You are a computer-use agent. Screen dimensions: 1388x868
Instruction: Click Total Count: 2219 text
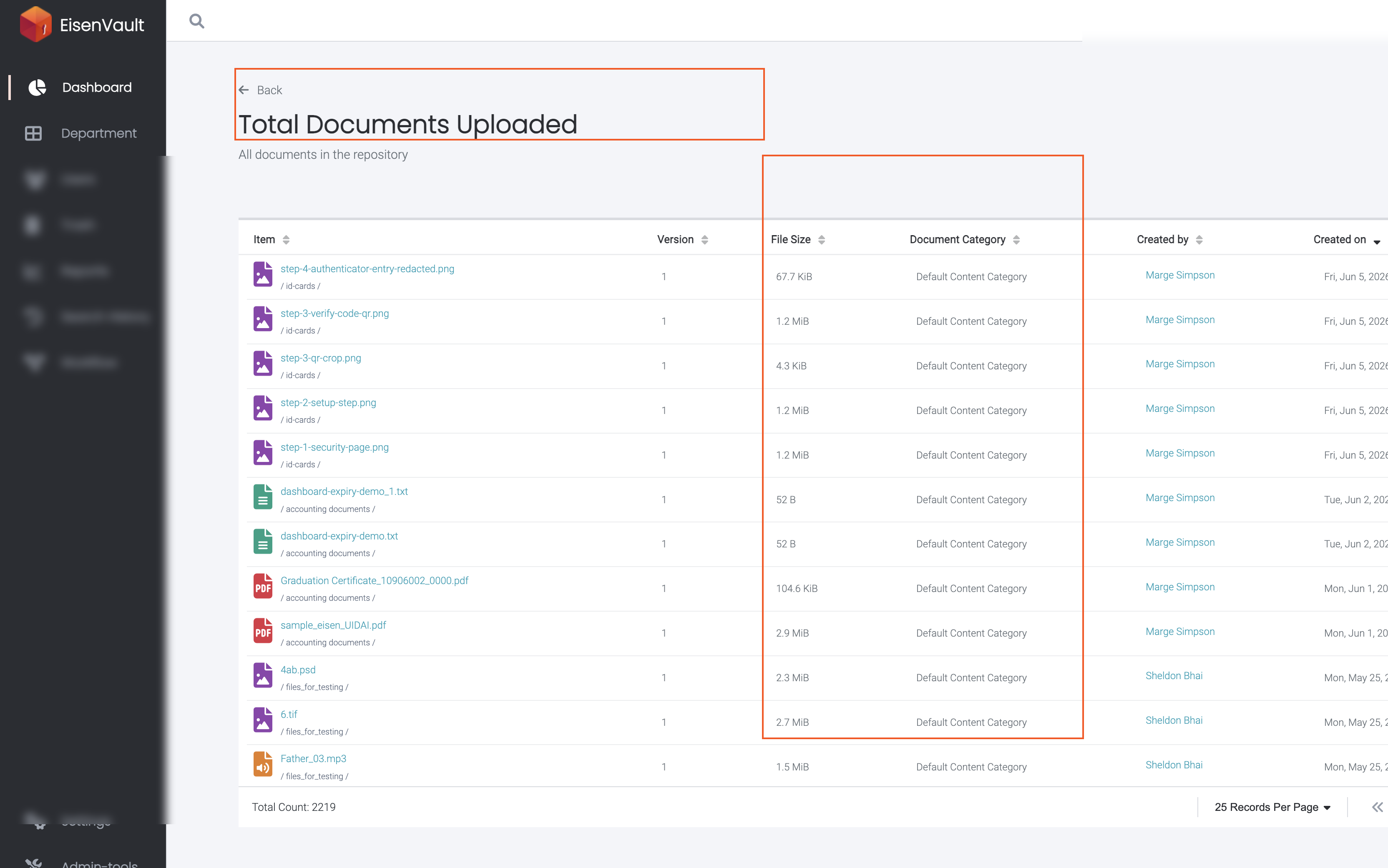[x=294, y=807]
